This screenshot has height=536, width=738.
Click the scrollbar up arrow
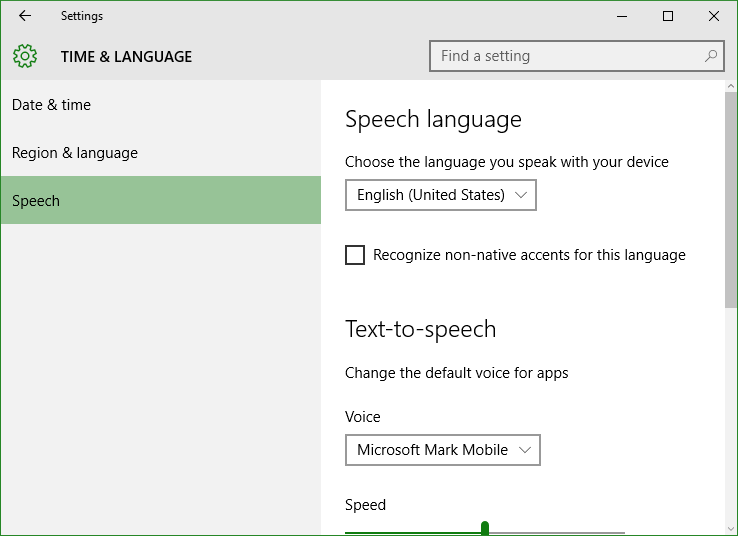point(731,86)
